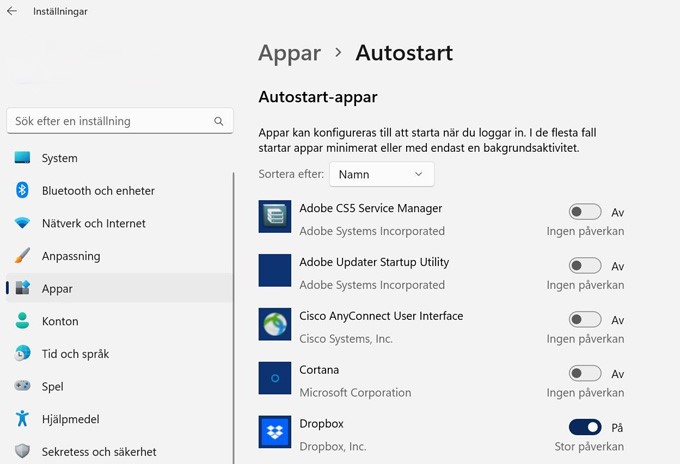680x464 pixels.
Task: Click the Konton person icon
Action: click(x=22, y=321)
